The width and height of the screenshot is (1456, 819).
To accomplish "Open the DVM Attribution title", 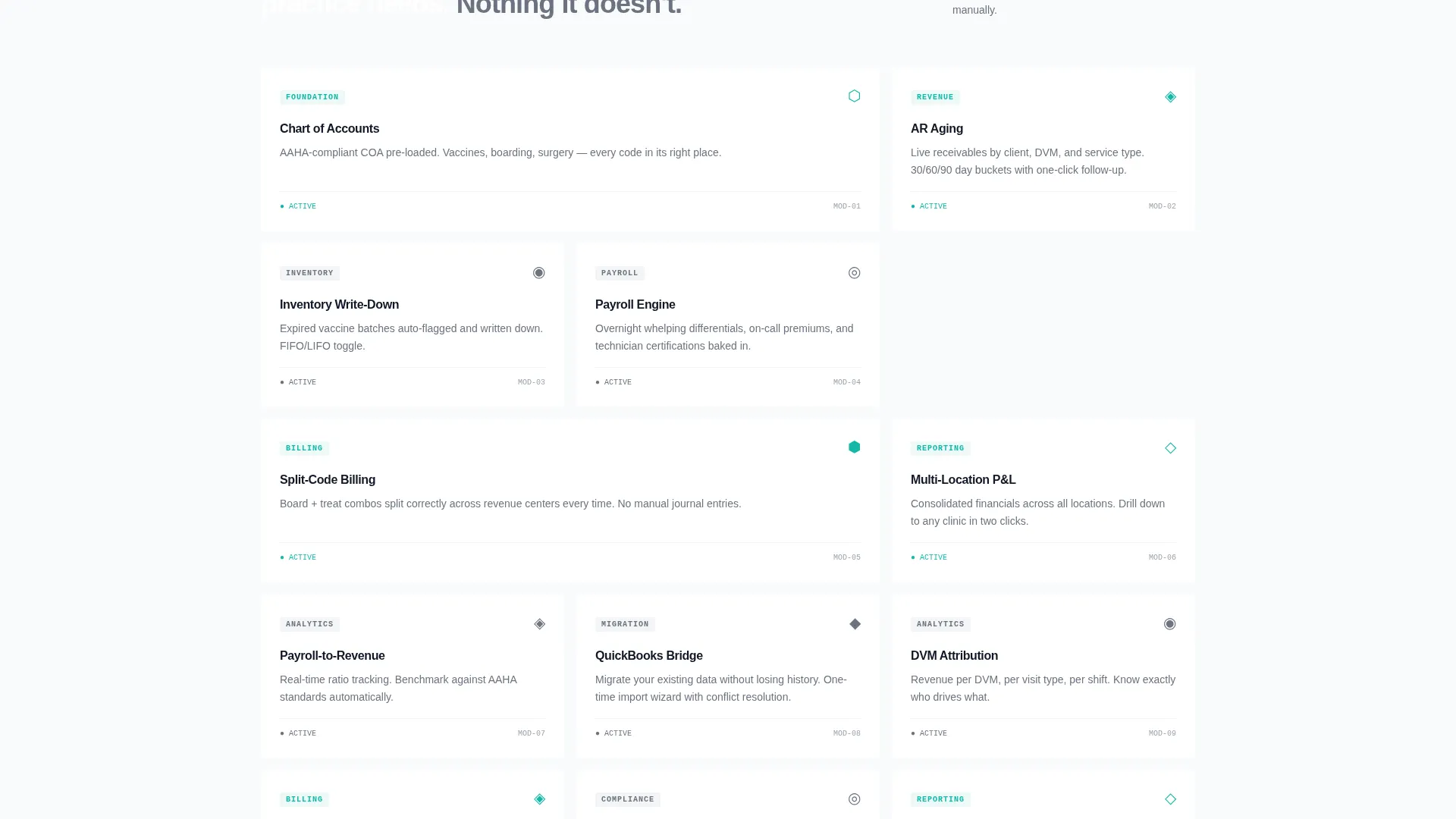I will (x=954, y=656).
